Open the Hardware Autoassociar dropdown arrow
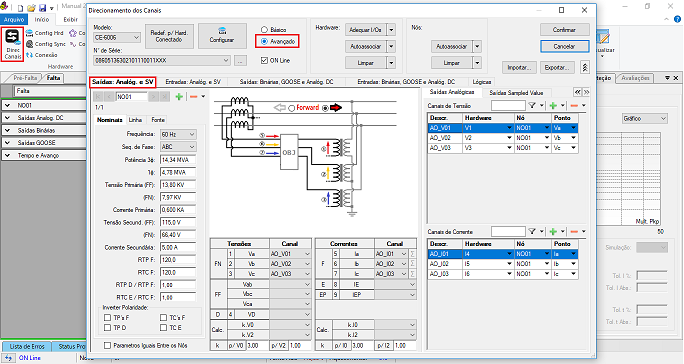Viewport: 684px width, 364px height. pyautogui.click(x=391, y=46)
